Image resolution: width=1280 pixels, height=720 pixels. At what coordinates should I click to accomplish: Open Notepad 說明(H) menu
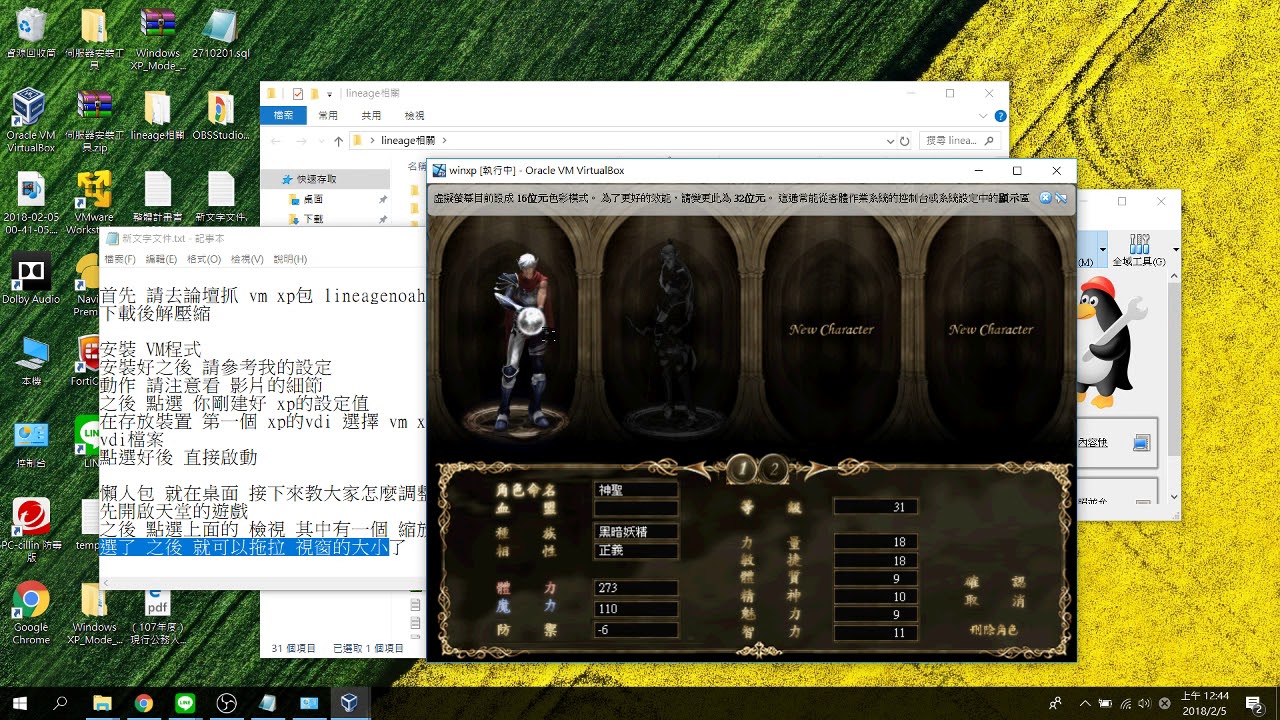pyautogui.click(x=290, y=259)
